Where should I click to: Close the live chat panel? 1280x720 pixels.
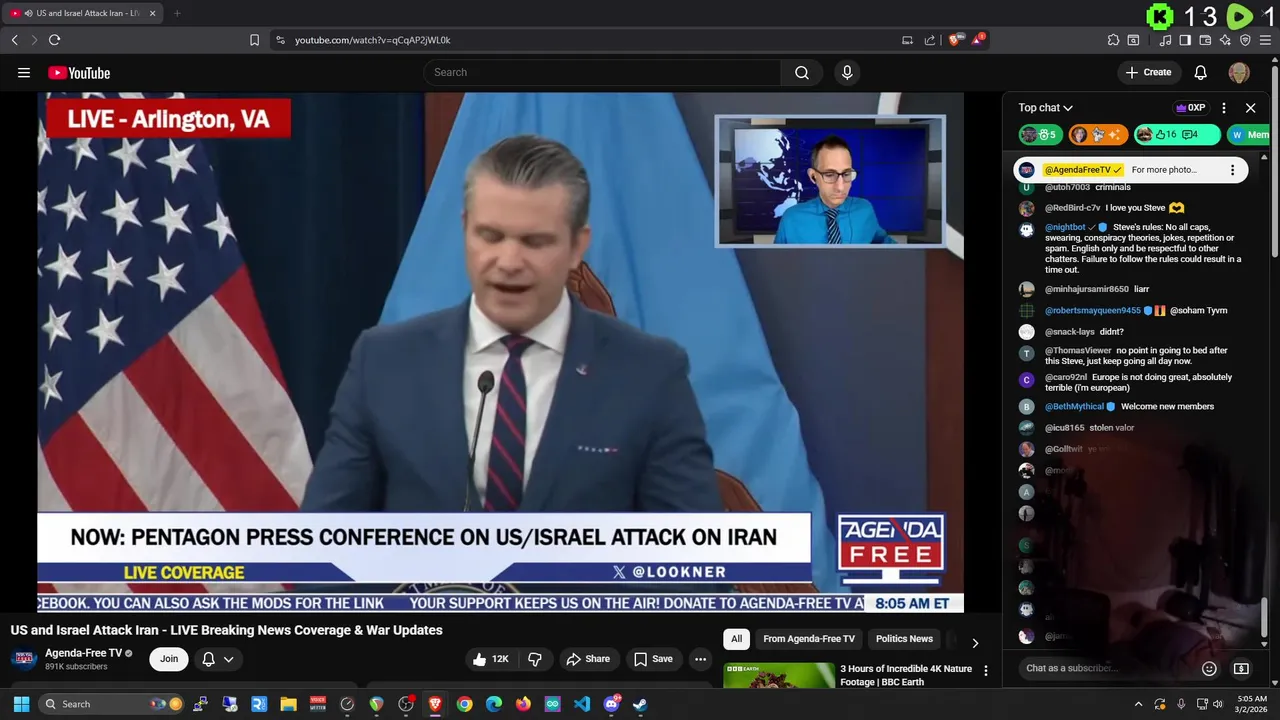click(1250, 108)
